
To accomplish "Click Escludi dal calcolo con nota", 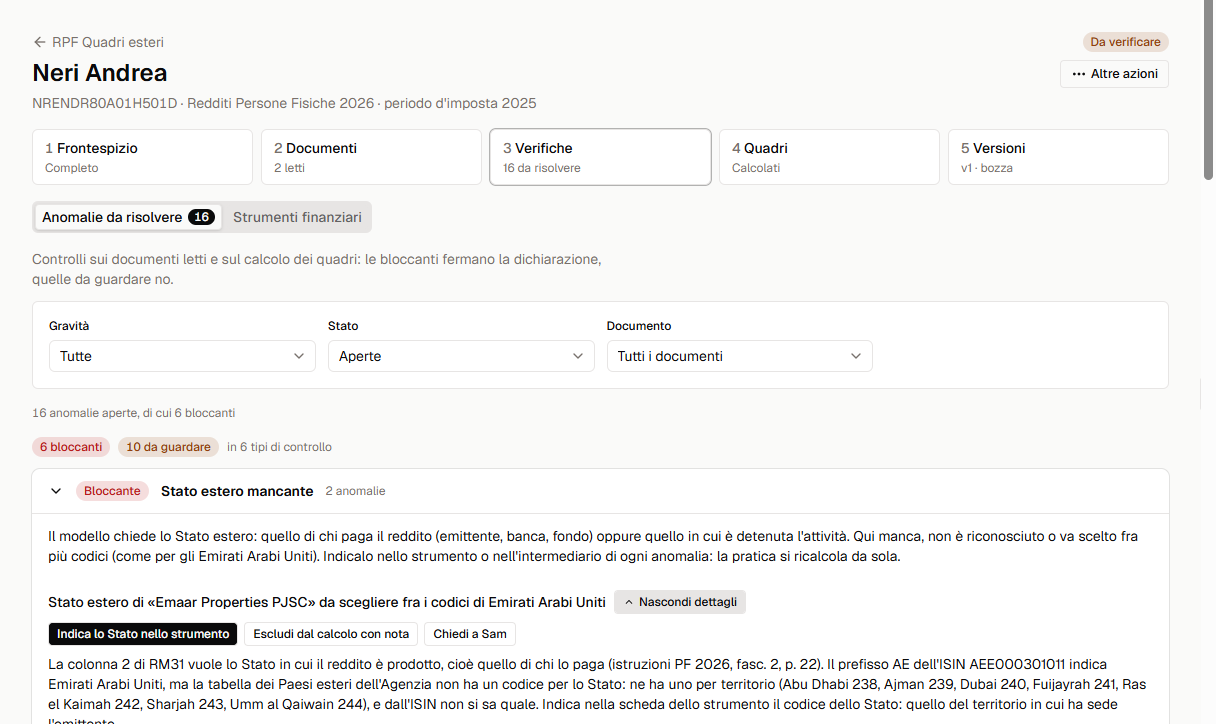I will pos(331,634).
